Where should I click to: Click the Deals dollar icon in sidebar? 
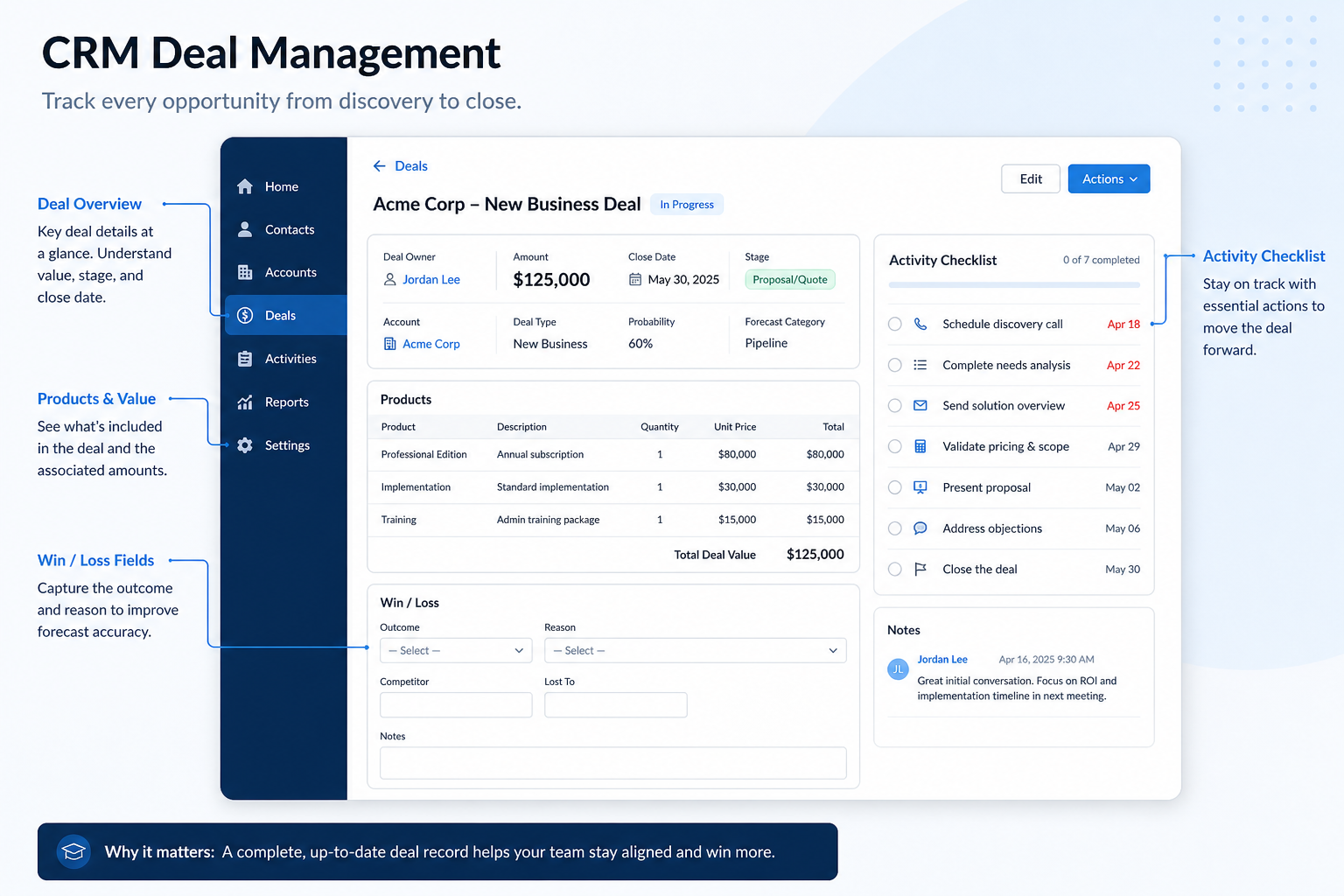pyautogui.click(x=245, y=315)
